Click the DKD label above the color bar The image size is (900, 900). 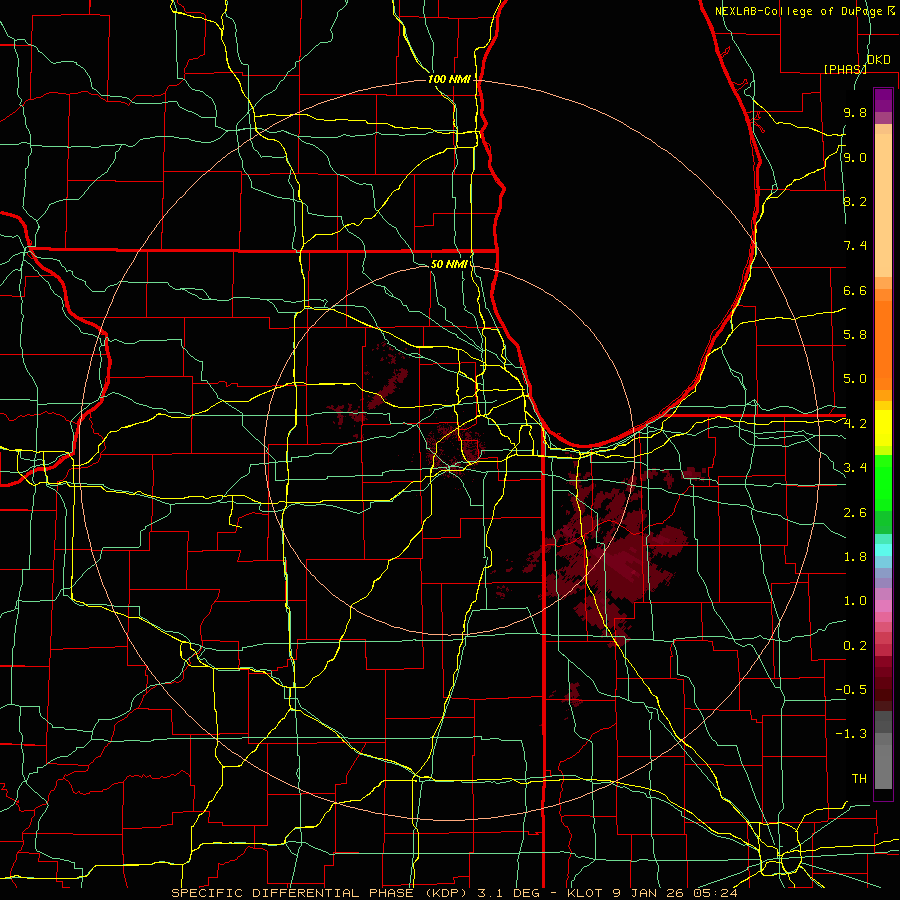(x=879, y=60)
